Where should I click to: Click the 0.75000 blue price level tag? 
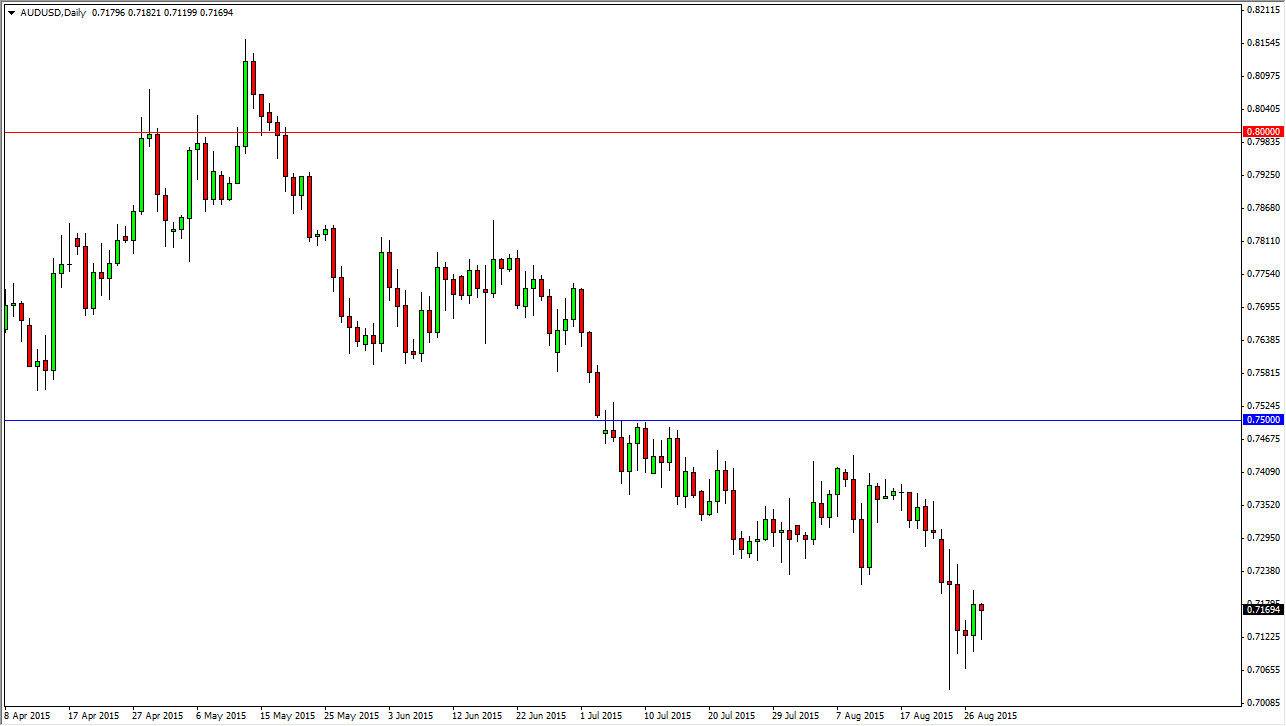pos(1262,420)
